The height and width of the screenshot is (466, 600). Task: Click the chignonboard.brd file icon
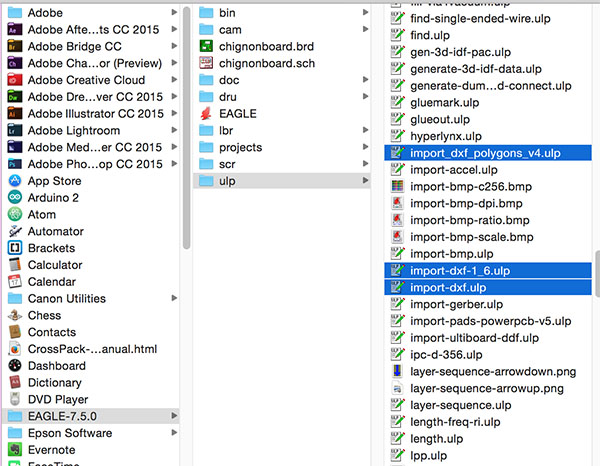coord(206,46)
